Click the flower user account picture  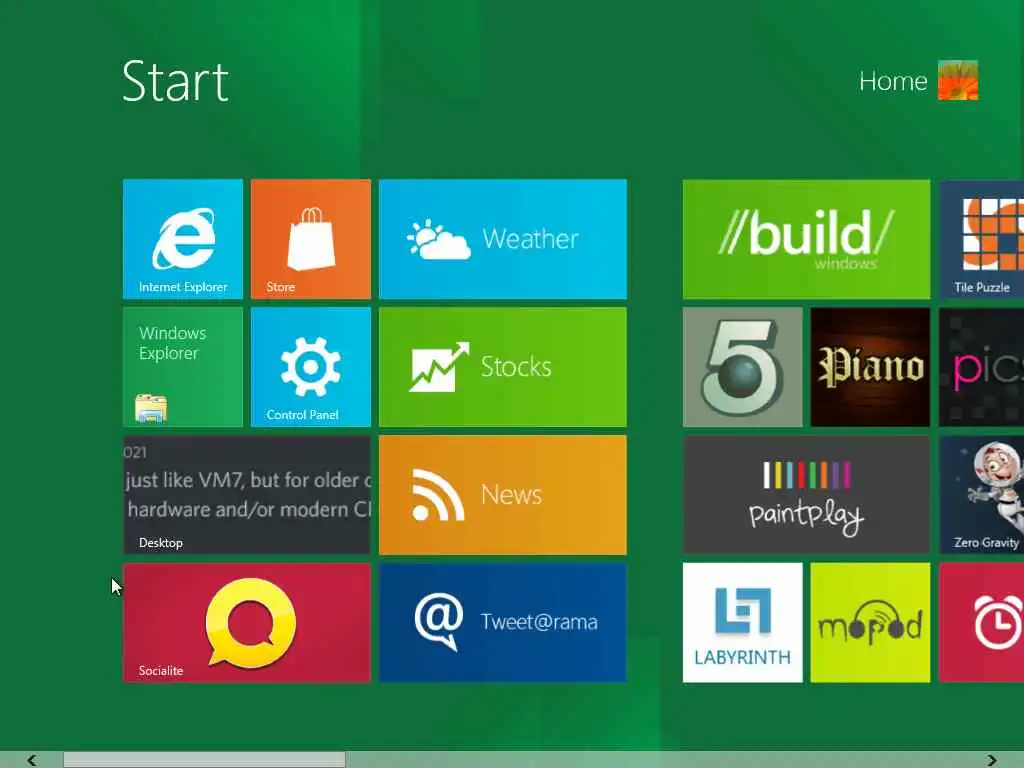[x=958, y=80]
